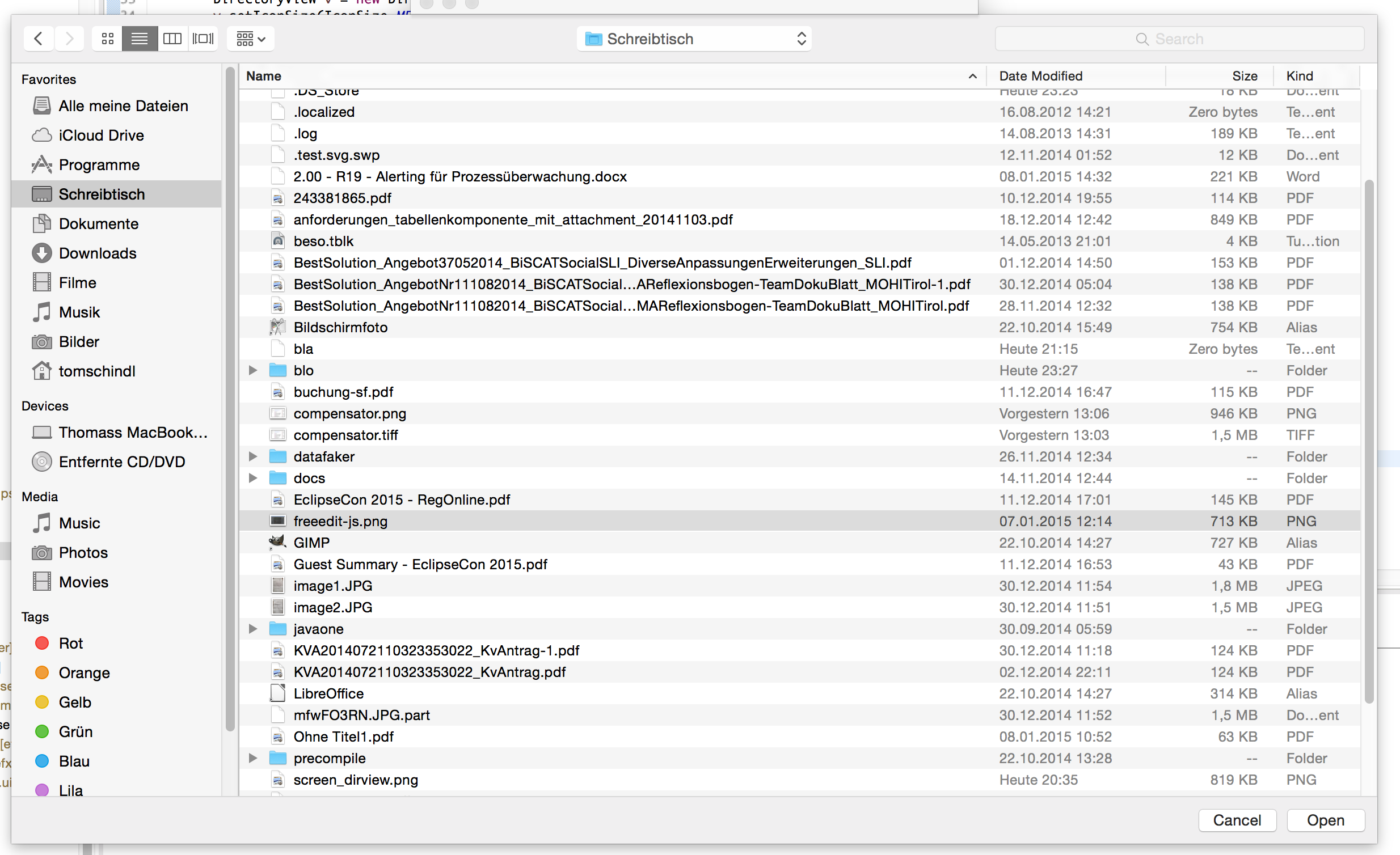This screenshot has height=855, width=1400.
Task: Open Dokumente in sidebar
Action: click(x=116, y=224)
